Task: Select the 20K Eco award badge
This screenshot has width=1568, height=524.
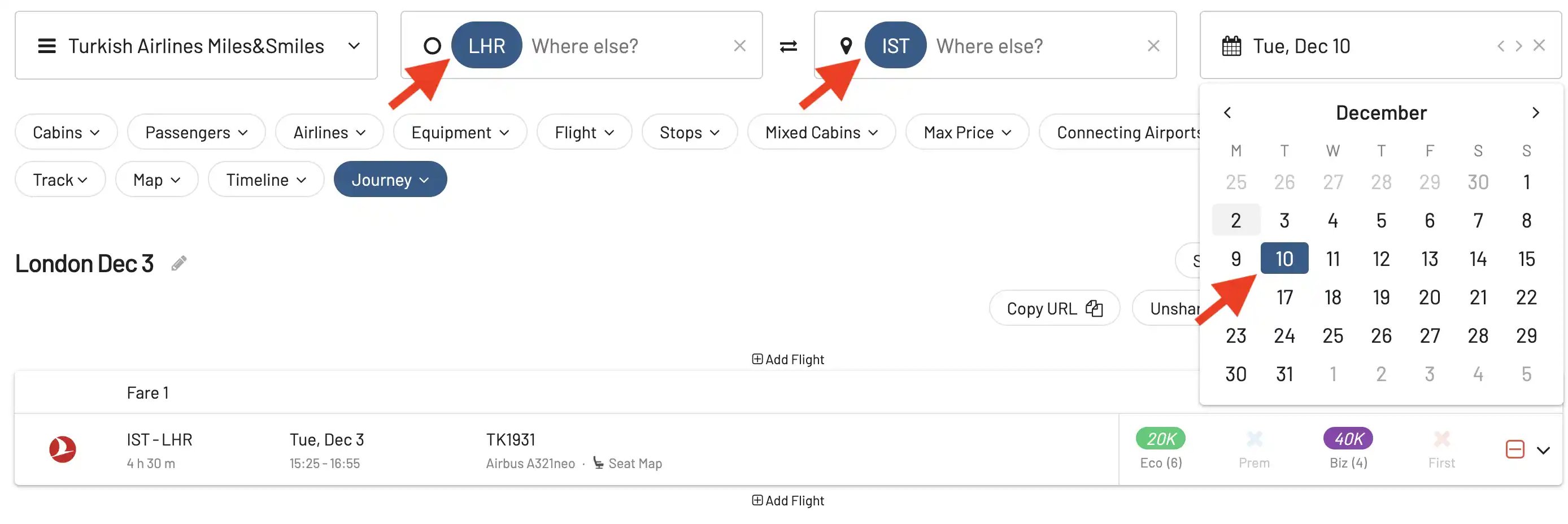Action: pyautogui.click(x=1161, y=439)
